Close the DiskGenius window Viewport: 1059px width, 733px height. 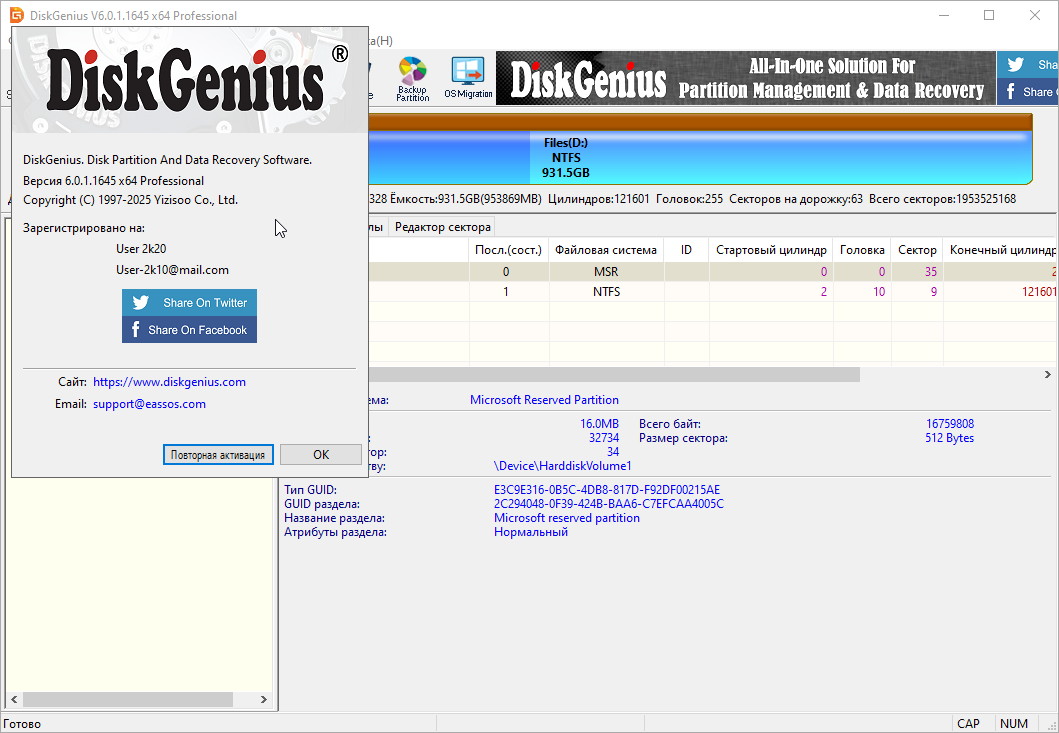1035,15
